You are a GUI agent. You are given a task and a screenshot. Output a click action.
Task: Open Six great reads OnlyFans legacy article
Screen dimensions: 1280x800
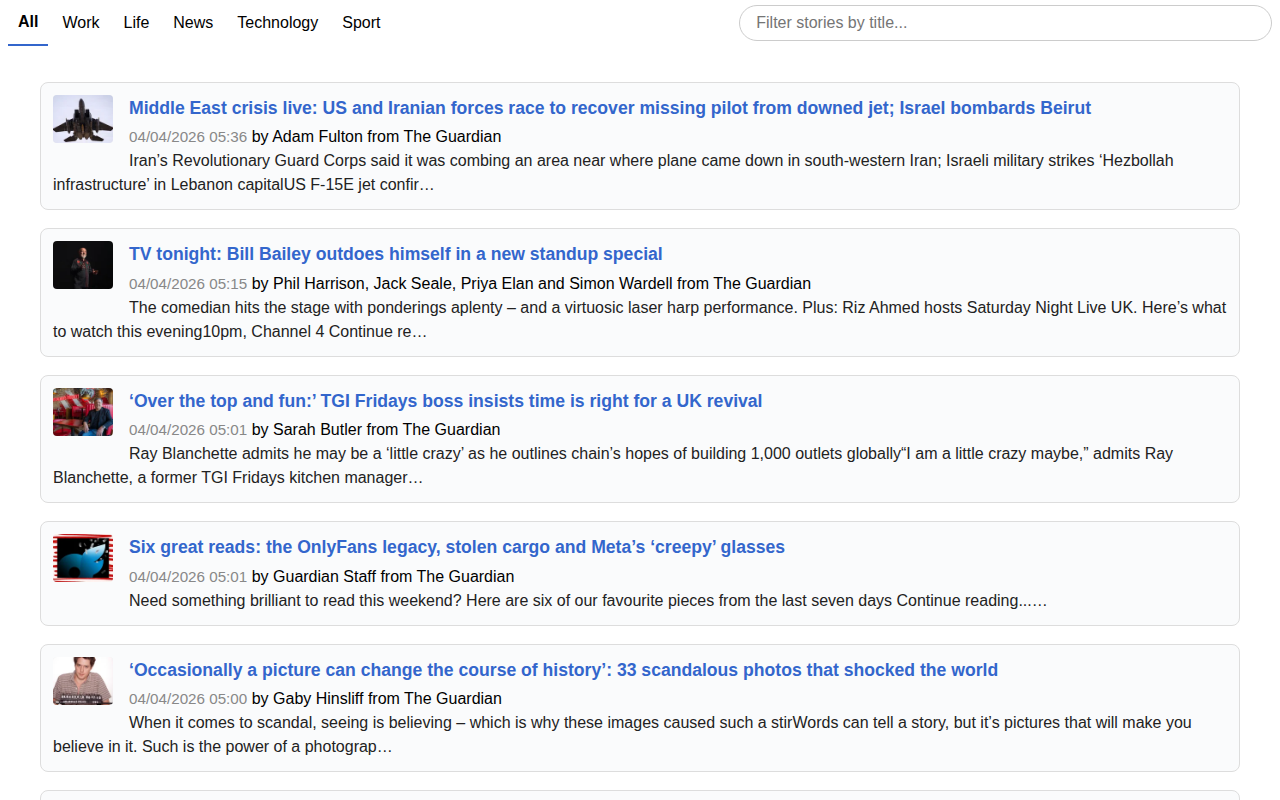click(x=456, y=547)
